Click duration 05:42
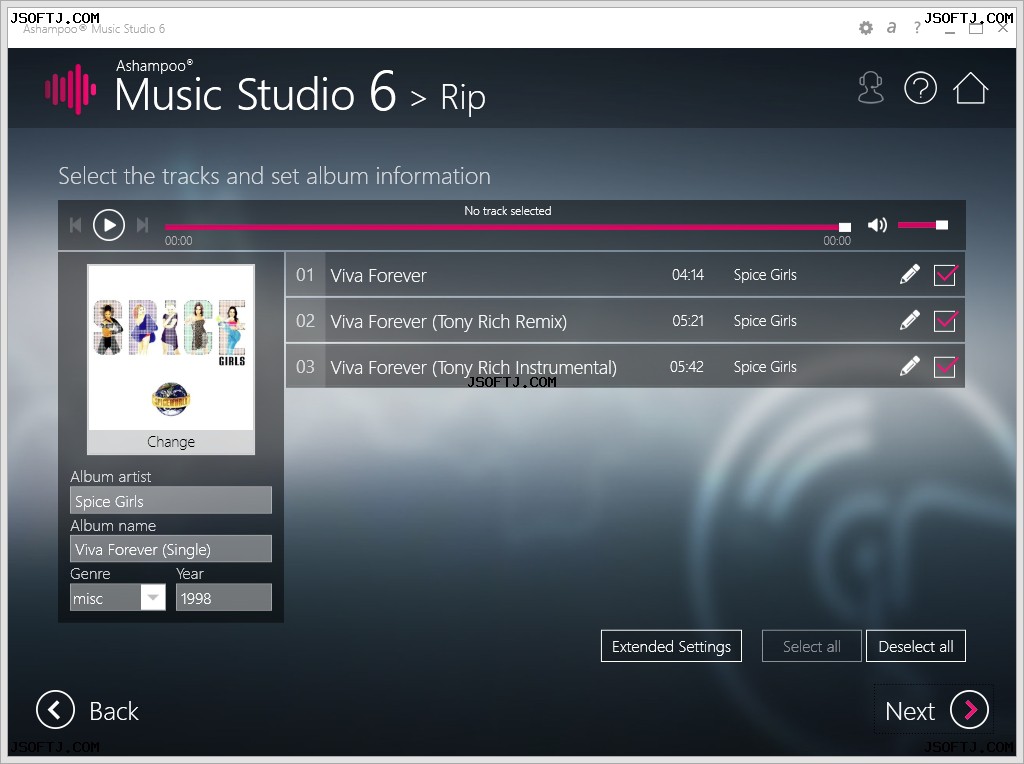The width and height of the screenshot is (1024, 764). pyautogui.click(x=686, y=367)
